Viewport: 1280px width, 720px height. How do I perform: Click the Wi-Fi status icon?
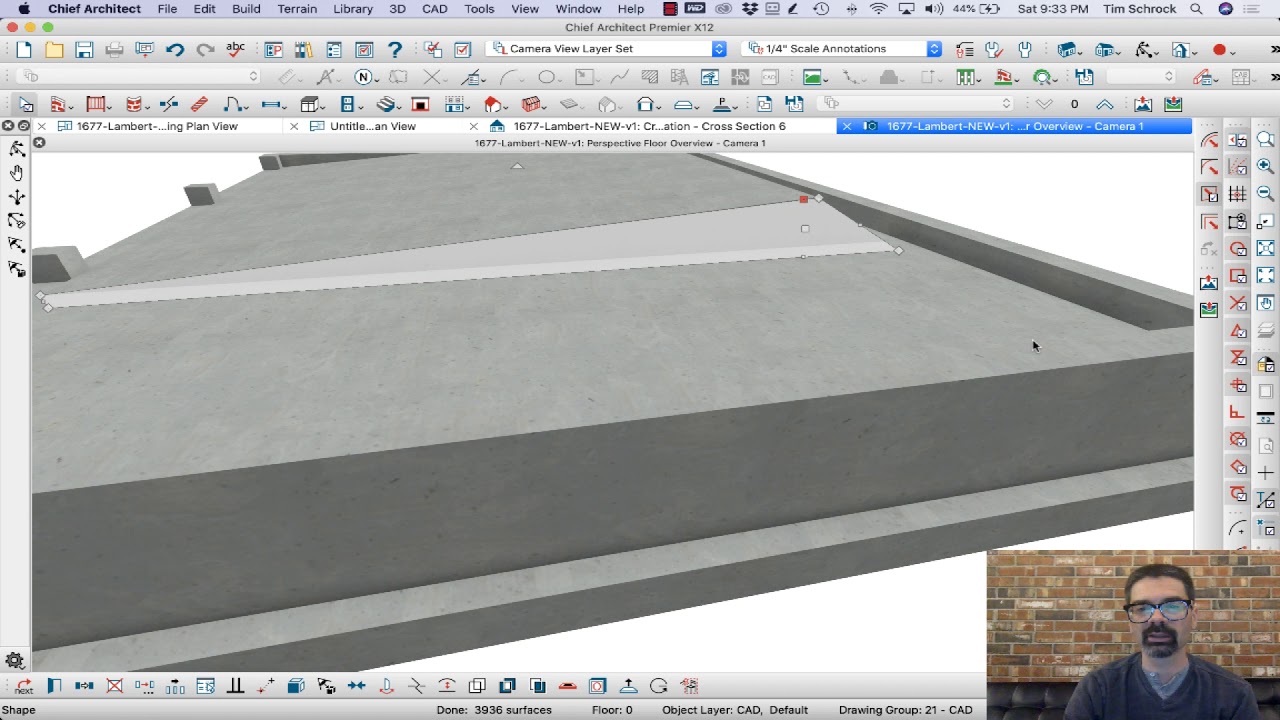(878, 9)
